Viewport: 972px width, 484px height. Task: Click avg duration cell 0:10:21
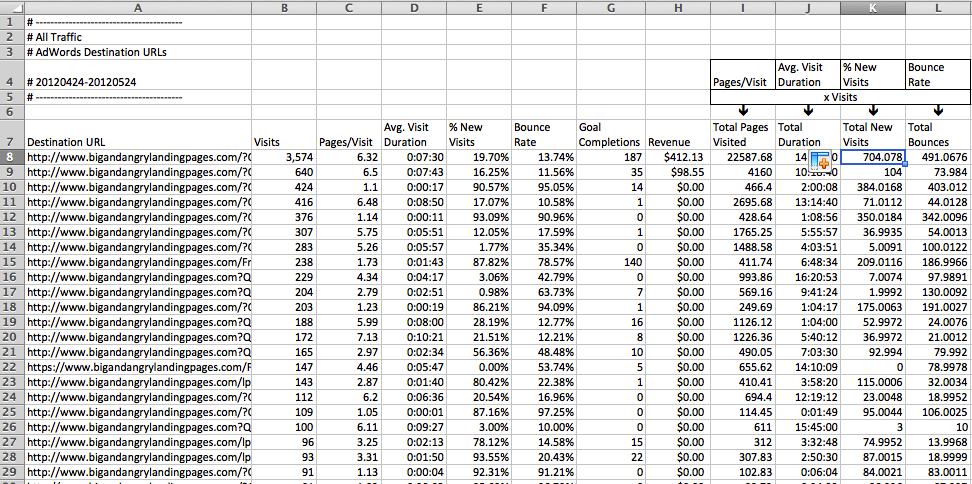[x=414, y=337]
